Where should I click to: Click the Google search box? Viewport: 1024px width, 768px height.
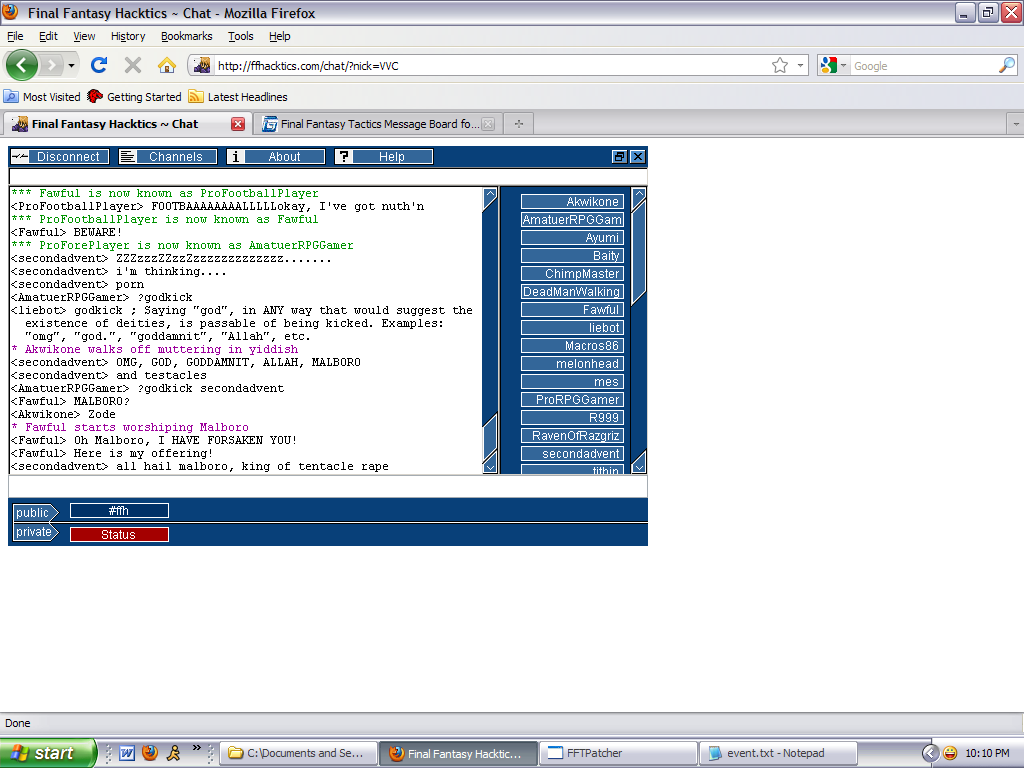[923, 65]
